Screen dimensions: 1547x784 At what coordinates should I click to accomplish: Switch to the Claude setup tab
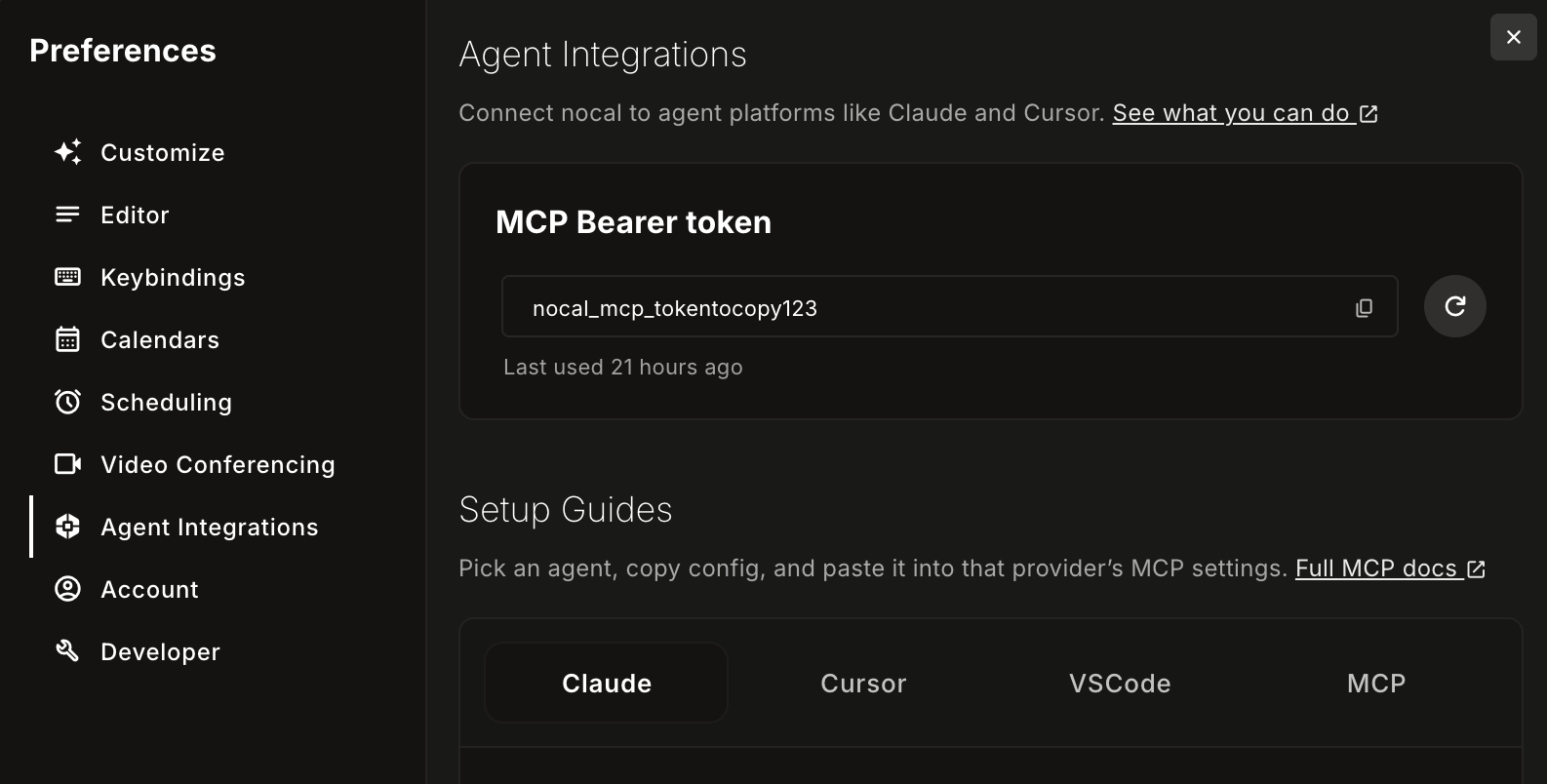tap(605, 683)
